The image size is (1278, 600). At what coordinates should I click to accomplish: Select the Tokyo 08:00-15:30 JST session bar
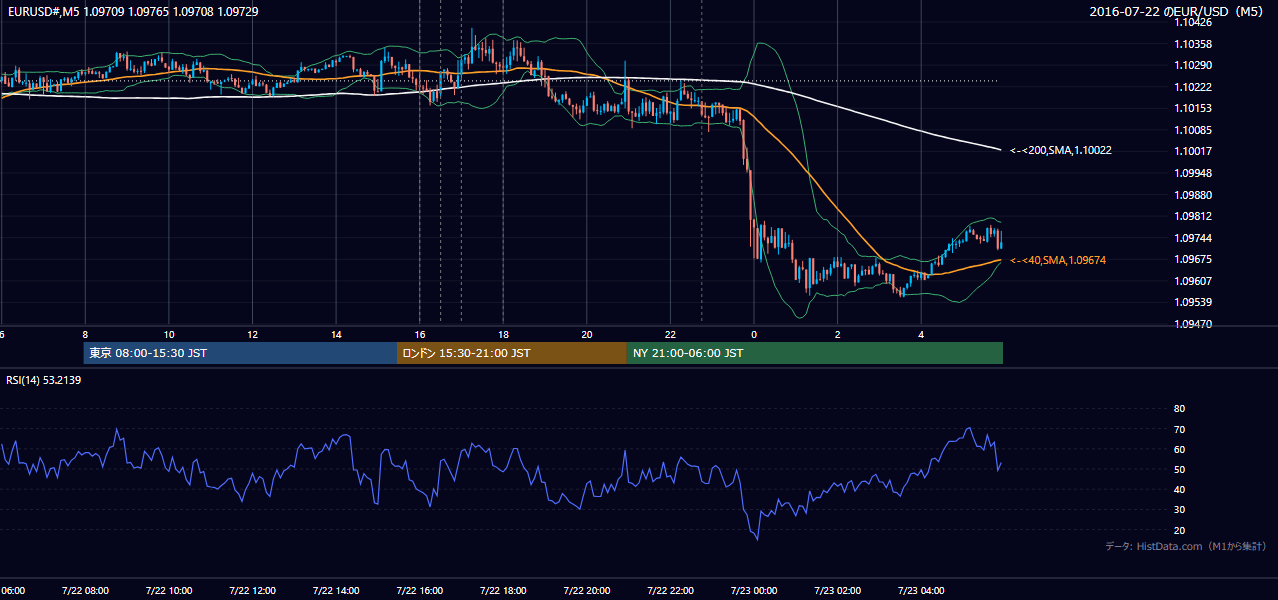click(240, 353)
